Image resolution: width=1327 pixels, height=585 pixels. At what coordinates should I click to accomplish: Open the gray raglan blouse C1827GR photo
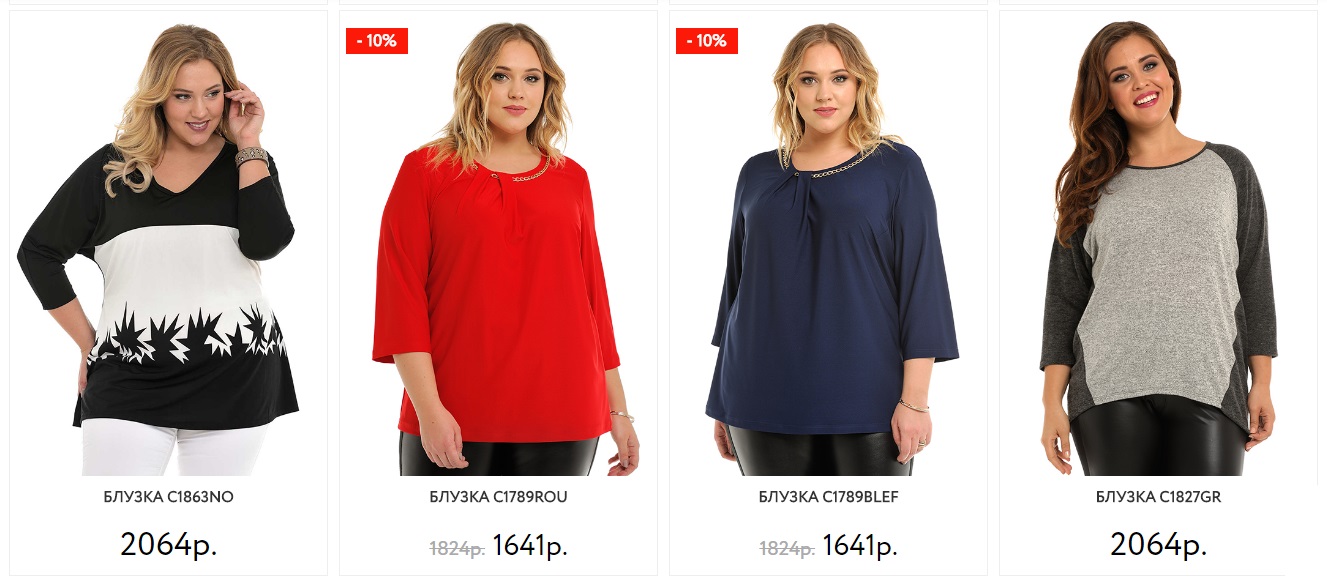tap(1158, 248)
